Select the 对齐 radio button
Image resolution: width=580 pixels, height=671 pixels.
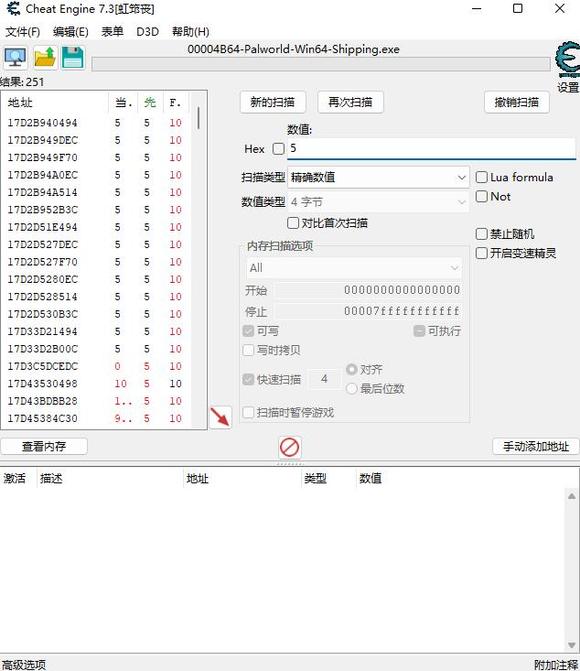351,369
